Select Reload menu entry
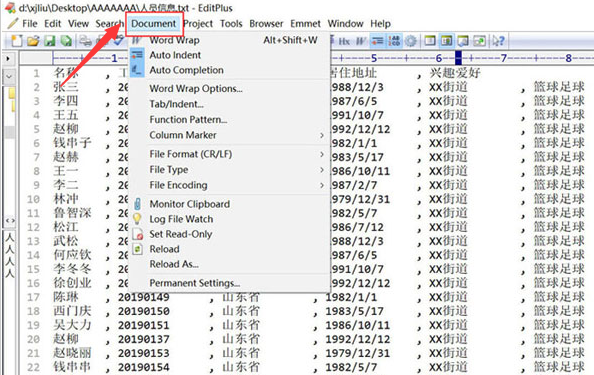Image resolution: width=594 pixels, height=375 pixels. 229,249
